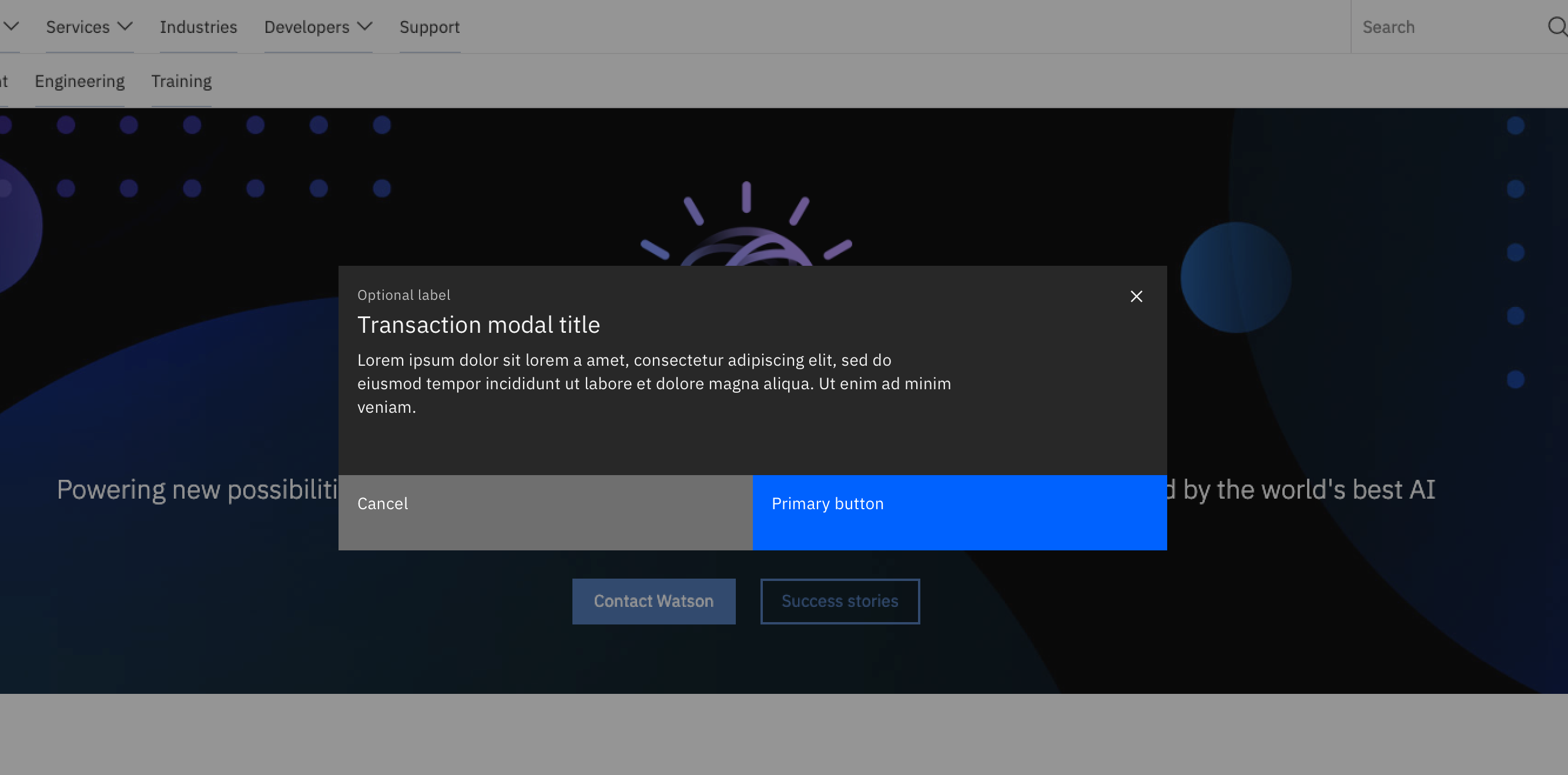Open the Industries menu item
1568x775 pixels.
click(x=199, y=27)
